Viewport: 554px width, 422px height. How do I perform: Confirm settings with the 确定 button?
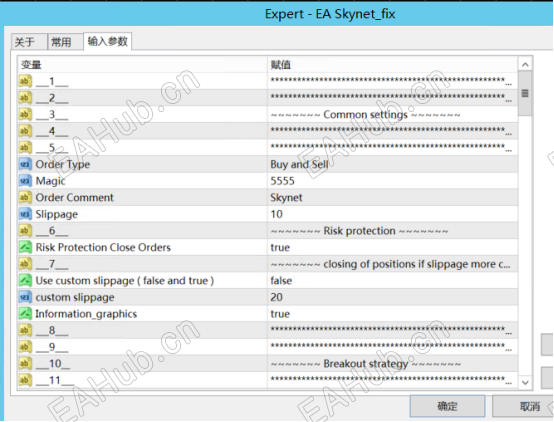[447, 406]
